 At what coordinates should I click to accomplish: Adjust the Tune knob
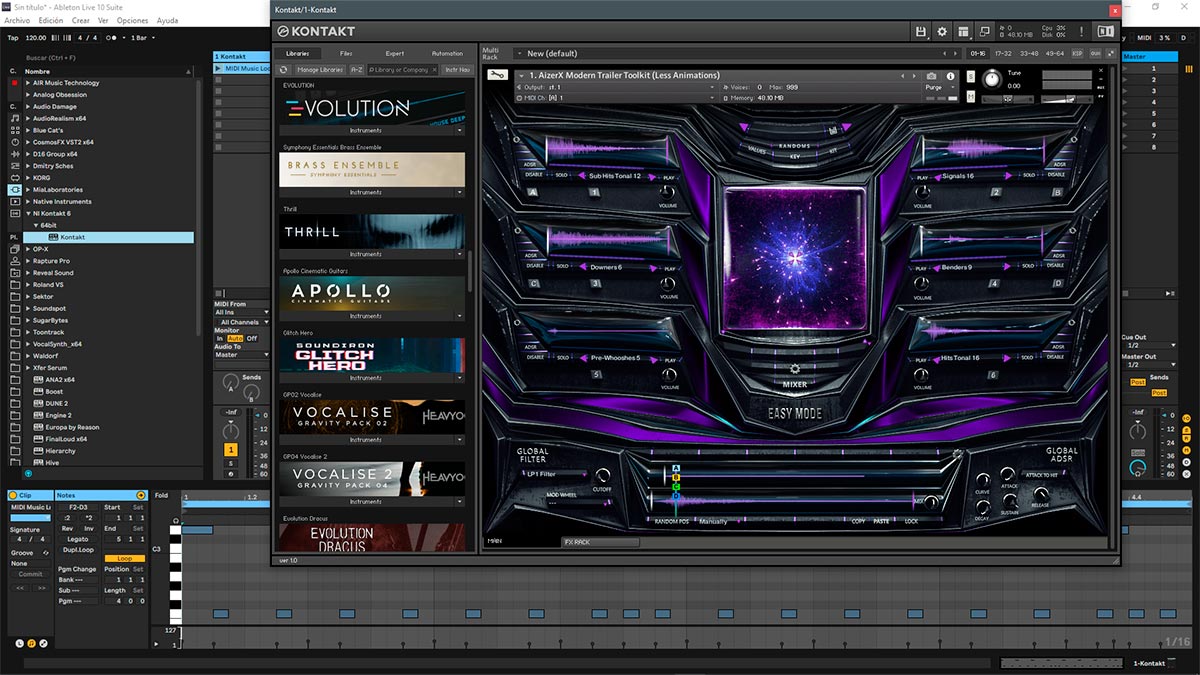pos(991,79)
